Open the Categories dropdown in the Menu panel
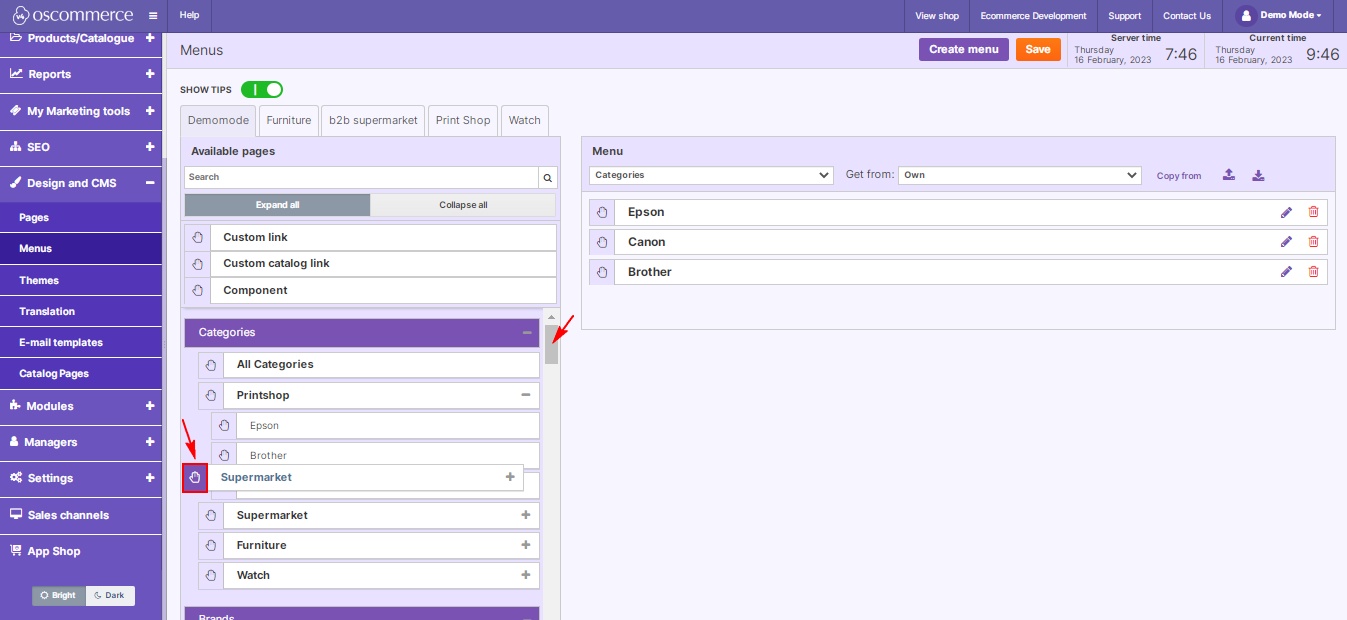Image resolution: width=1347 pixels, height=620 pixels. point(711,174)
